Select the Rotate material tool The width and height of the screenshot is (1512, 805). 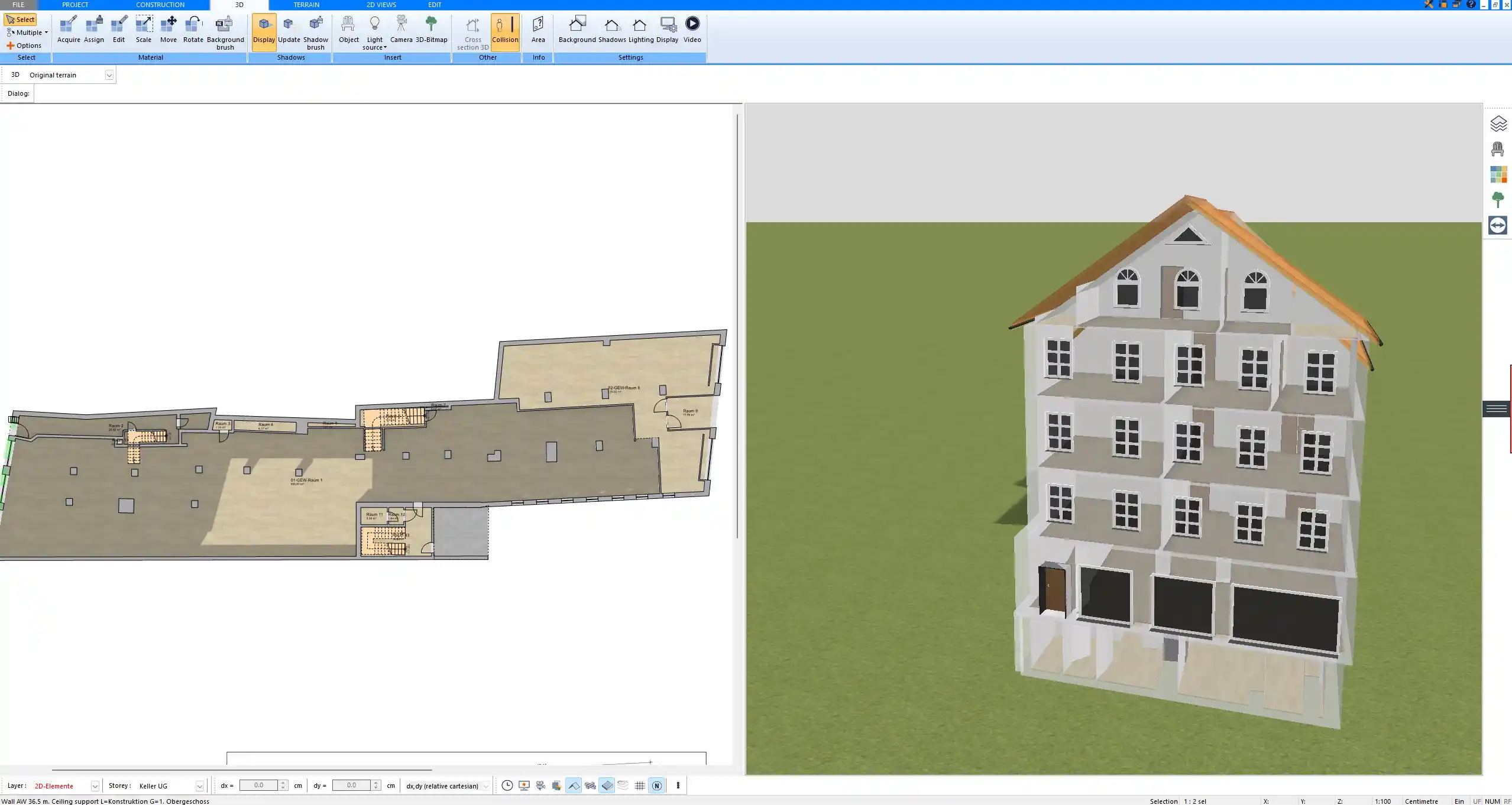(193, 30)
